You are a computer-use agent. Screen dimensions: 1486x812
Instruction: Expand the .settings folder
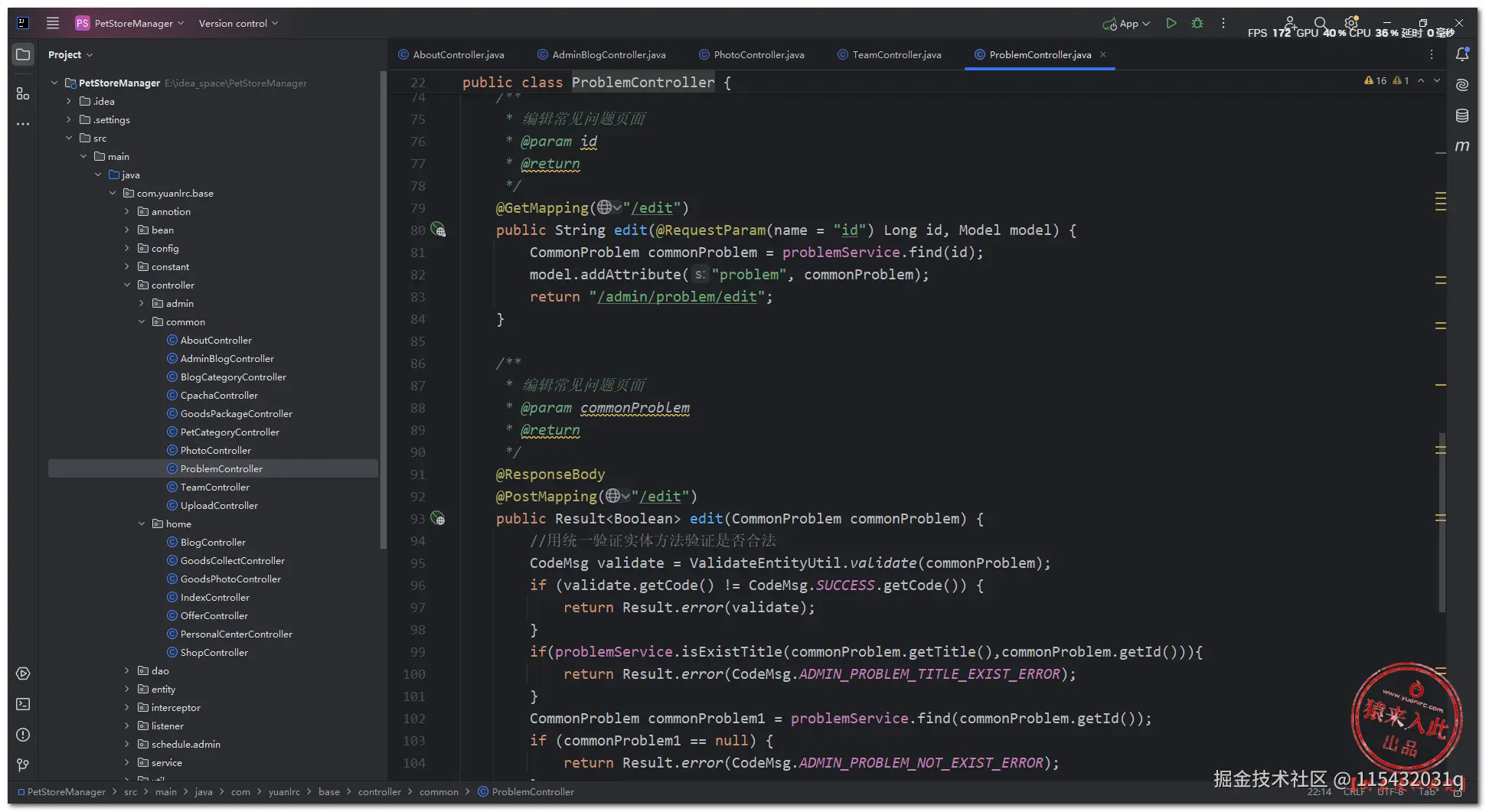69,119
